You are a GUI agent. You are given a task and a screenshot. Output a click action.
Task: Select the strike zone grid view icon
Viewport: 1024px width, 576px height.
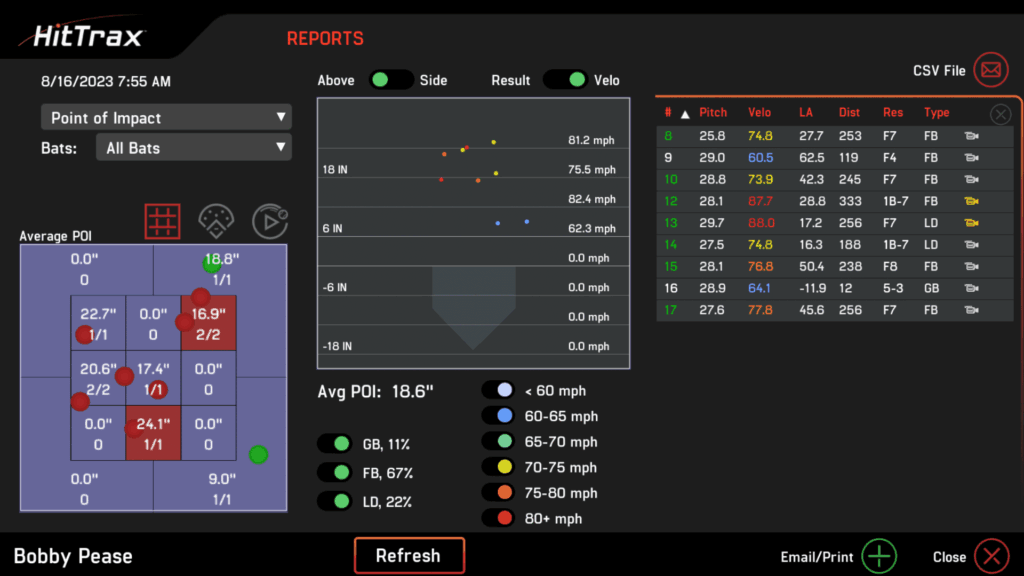coord(162,221)
